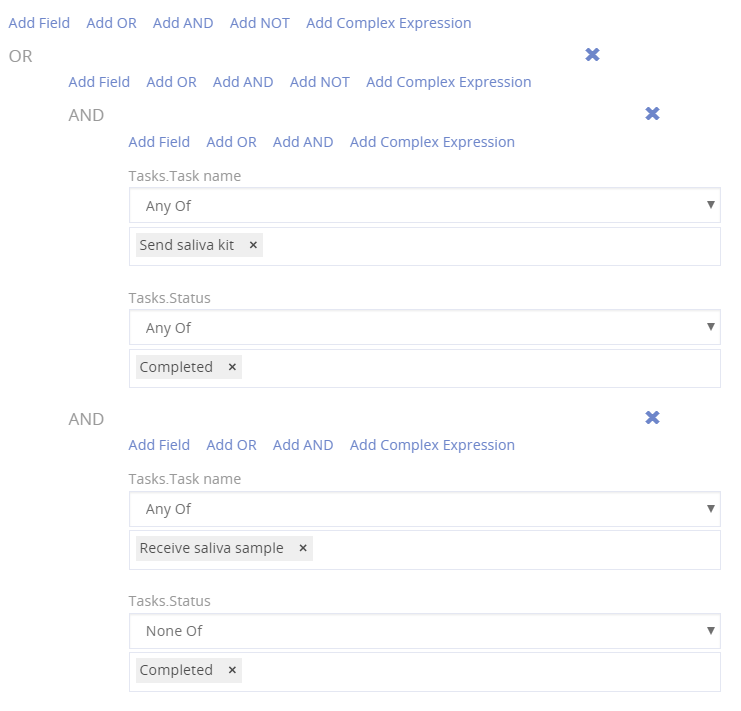Add Field in the second AND group

point(159,445)
